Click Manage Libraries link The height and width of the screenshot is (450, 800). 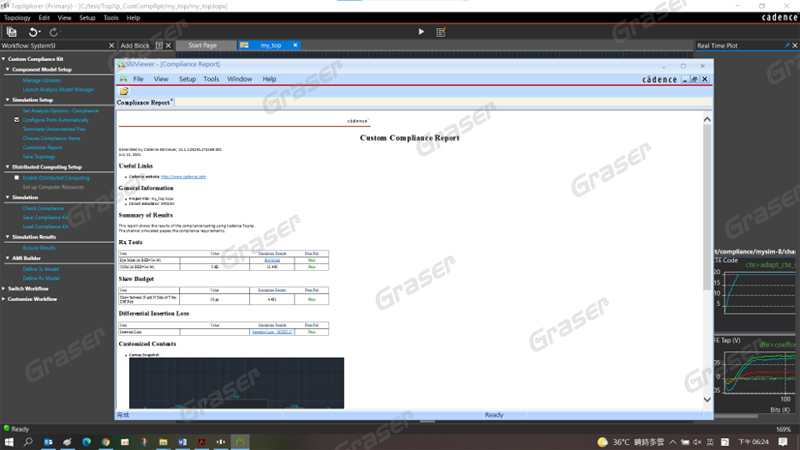[41, 80]
